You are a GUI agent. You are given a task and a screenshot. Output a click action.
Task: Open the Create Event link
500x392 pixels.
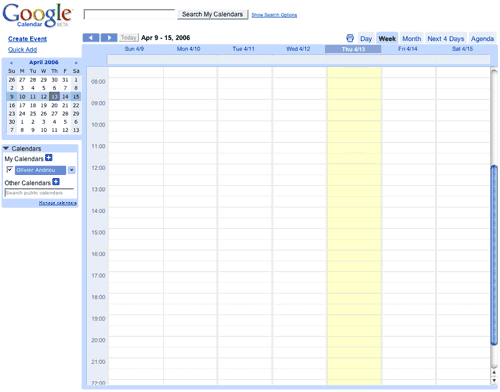27,39
